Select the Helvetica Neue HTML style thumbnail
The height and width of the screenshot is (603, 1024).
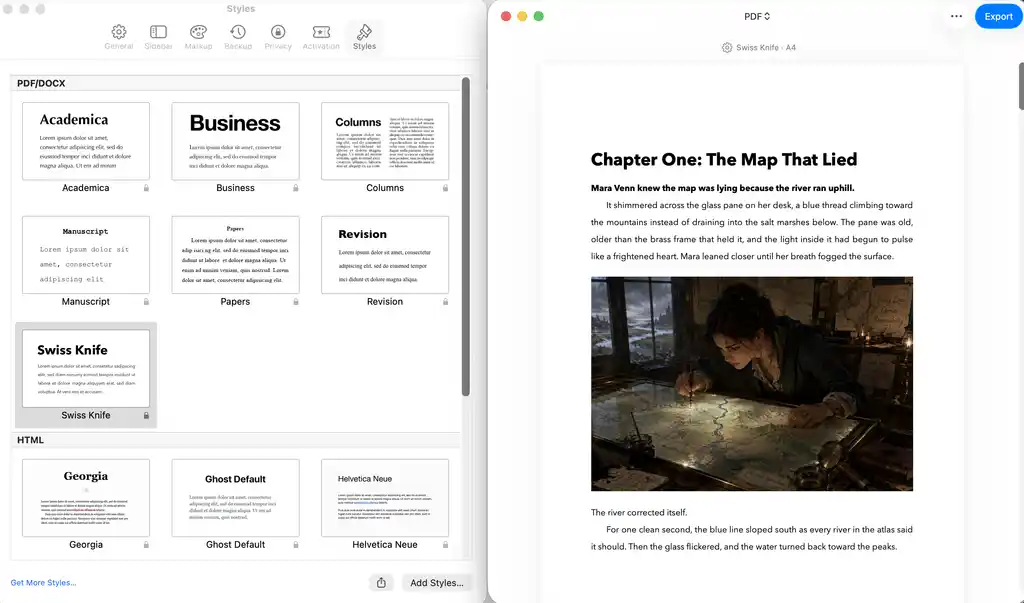385,498
